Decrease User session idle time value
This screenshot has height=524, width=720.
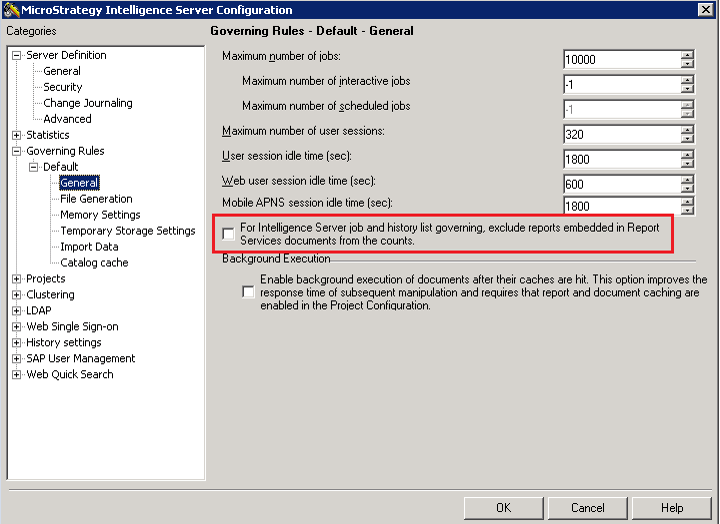tap(687, 164)
